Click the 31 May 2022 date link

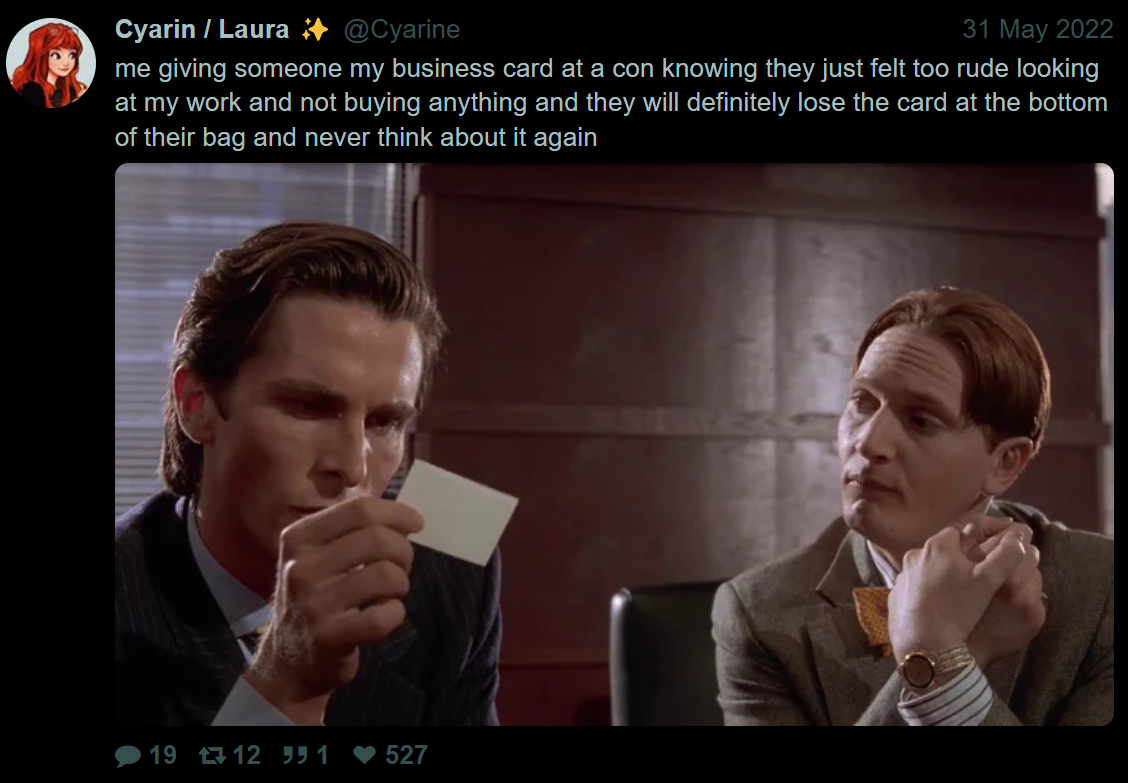1037,30
